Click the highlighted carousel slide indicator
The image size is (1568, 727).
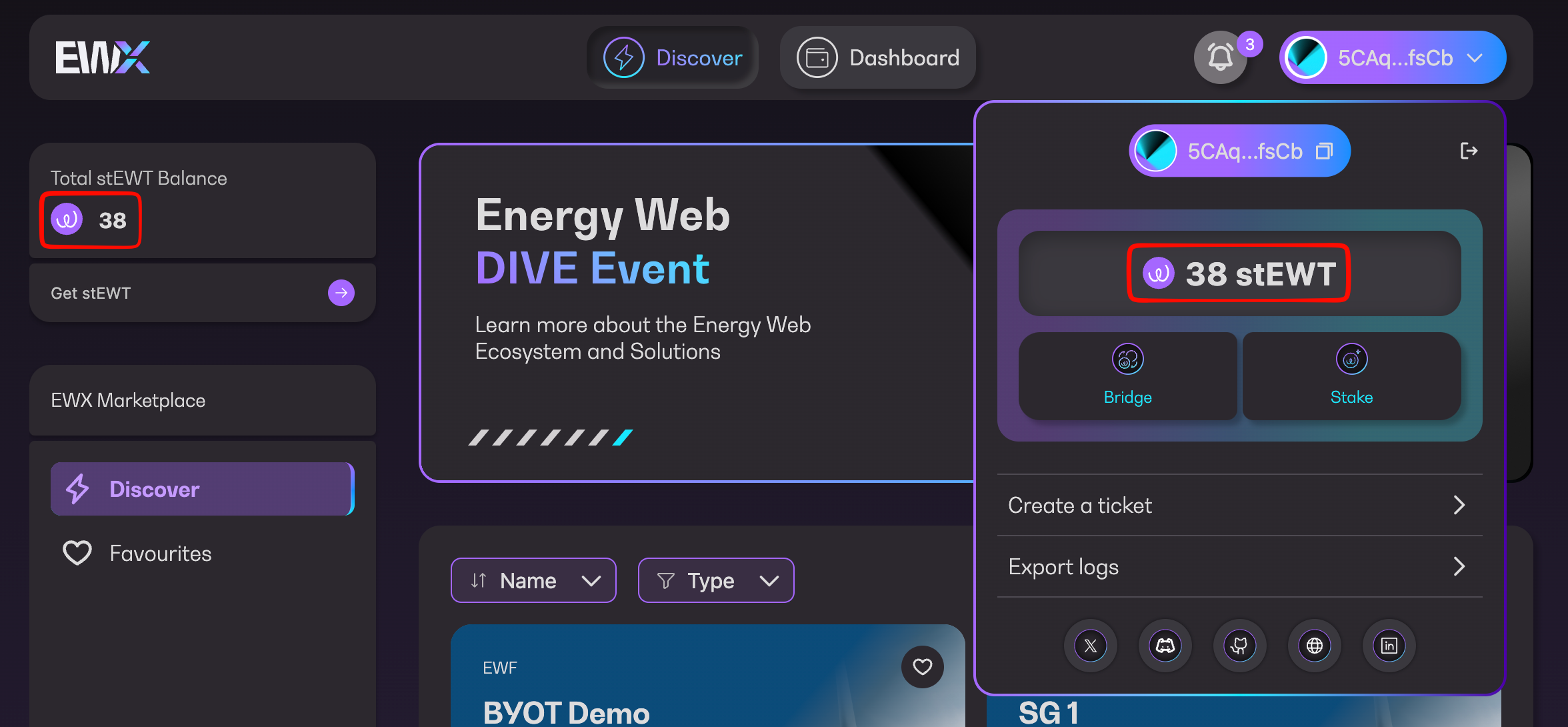[623, 438]
